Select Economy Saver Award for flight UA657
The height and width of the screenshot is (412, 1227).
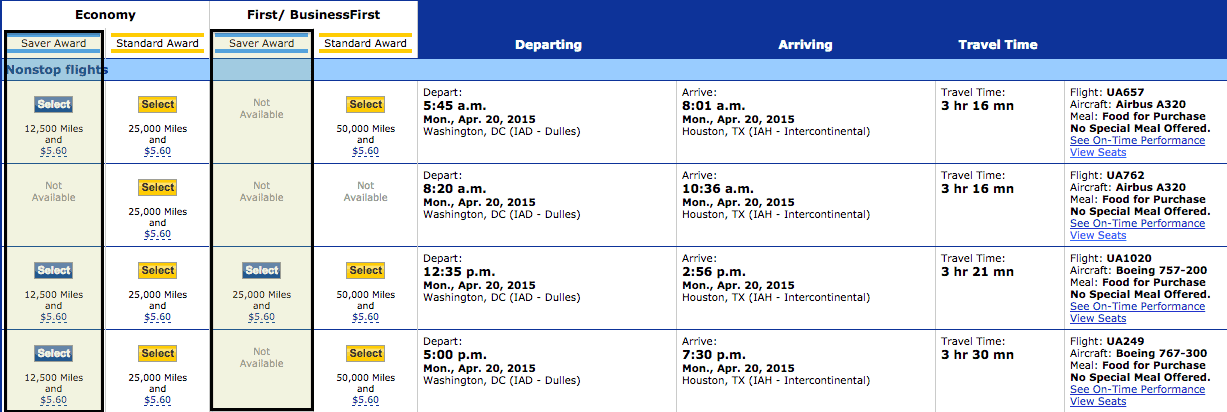tap(53, 104)
